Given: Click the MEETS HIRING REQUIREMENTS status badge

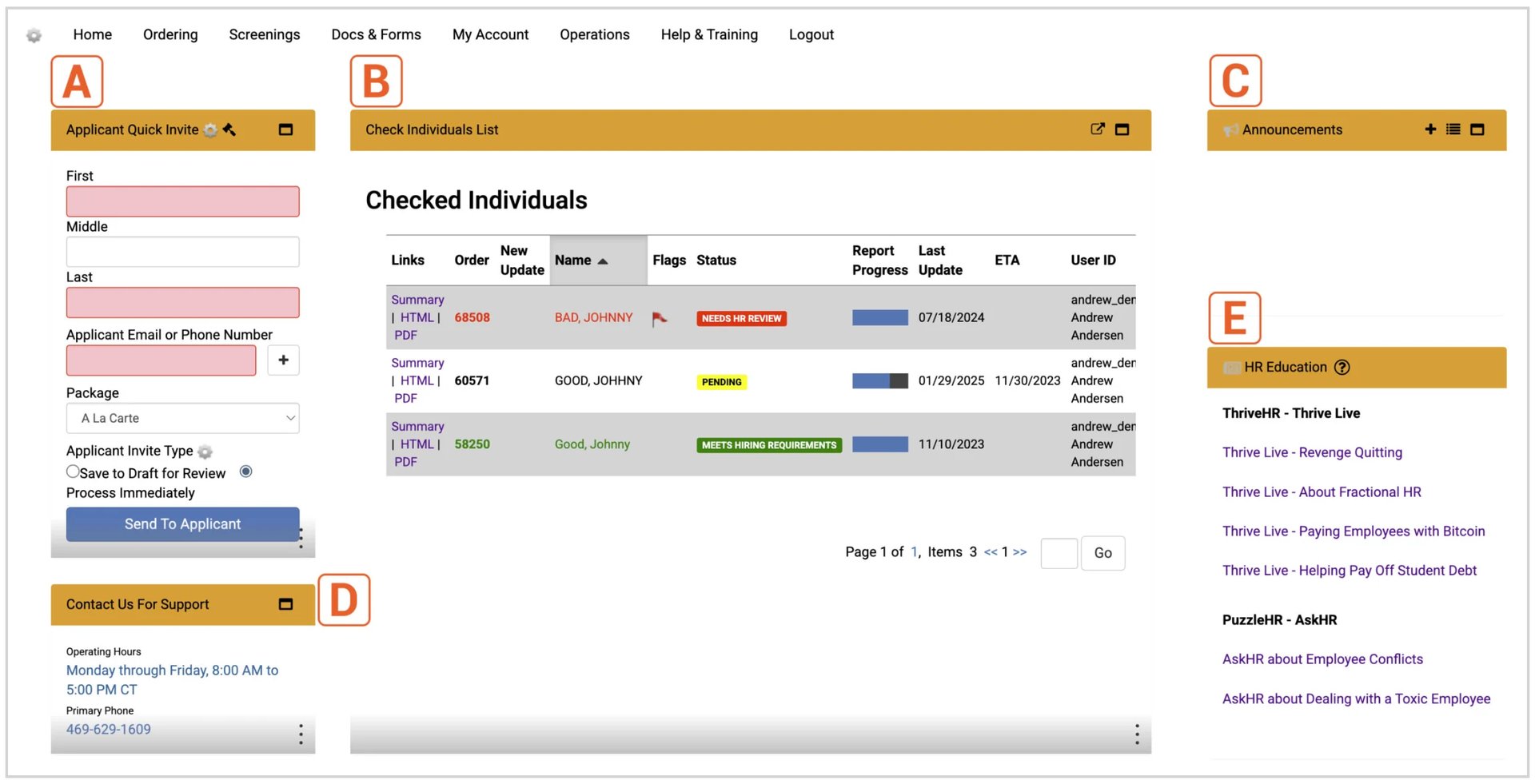Looking at the screenshot, I should tap(769, 445).
